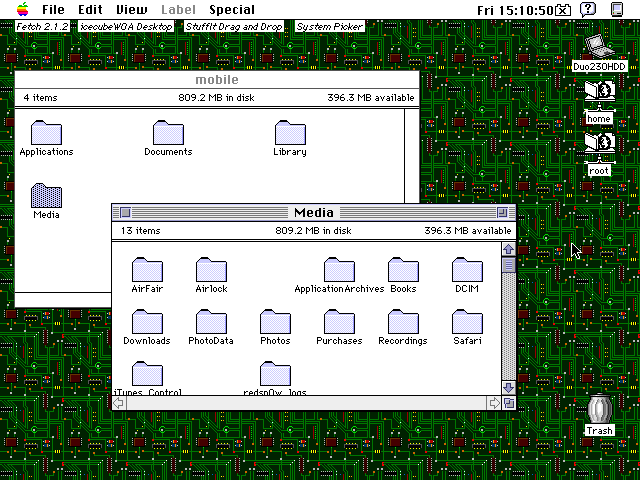Click the PhotoData folder icon

211,322
